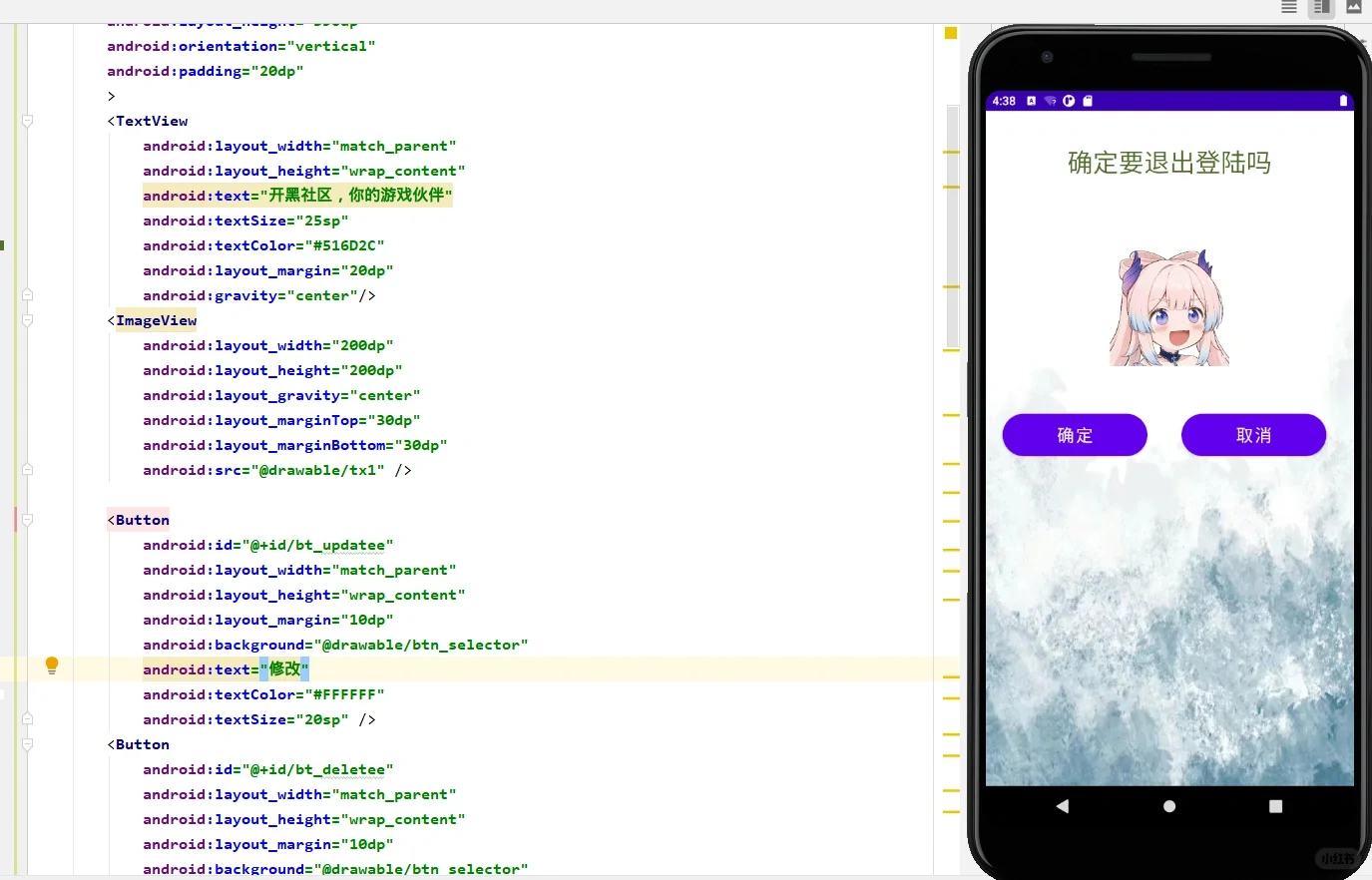Viewport: 1372px width, 880px height.
Task: Click the anime character image in emulator preview
Action: pyautogui.click(x=1168, y=304)
